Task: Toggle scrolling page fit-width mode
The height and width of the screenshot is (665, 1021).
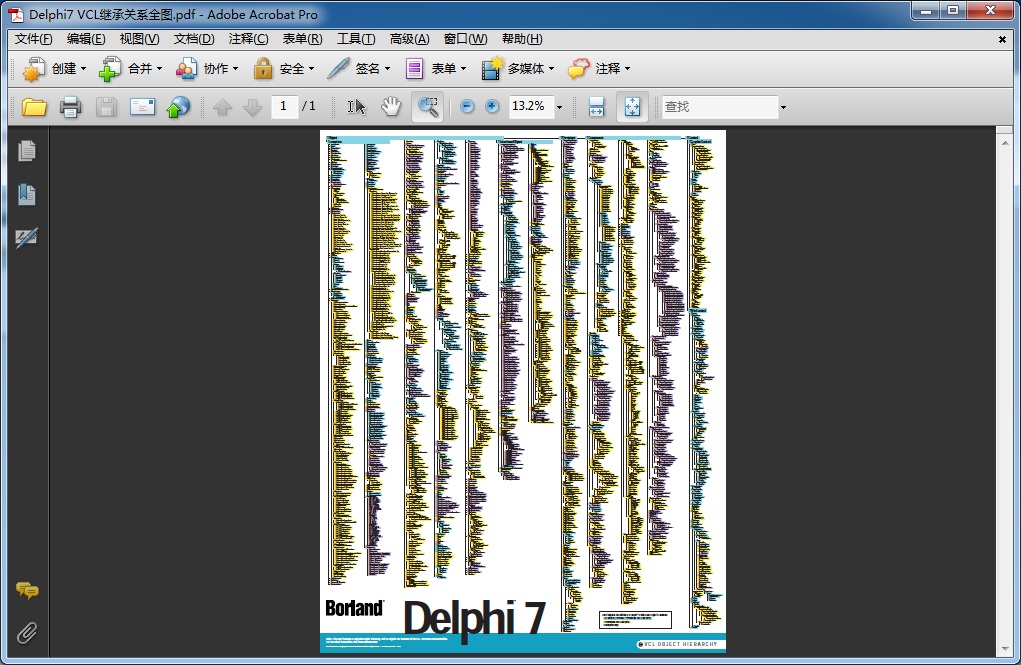Action: (596, 107)
